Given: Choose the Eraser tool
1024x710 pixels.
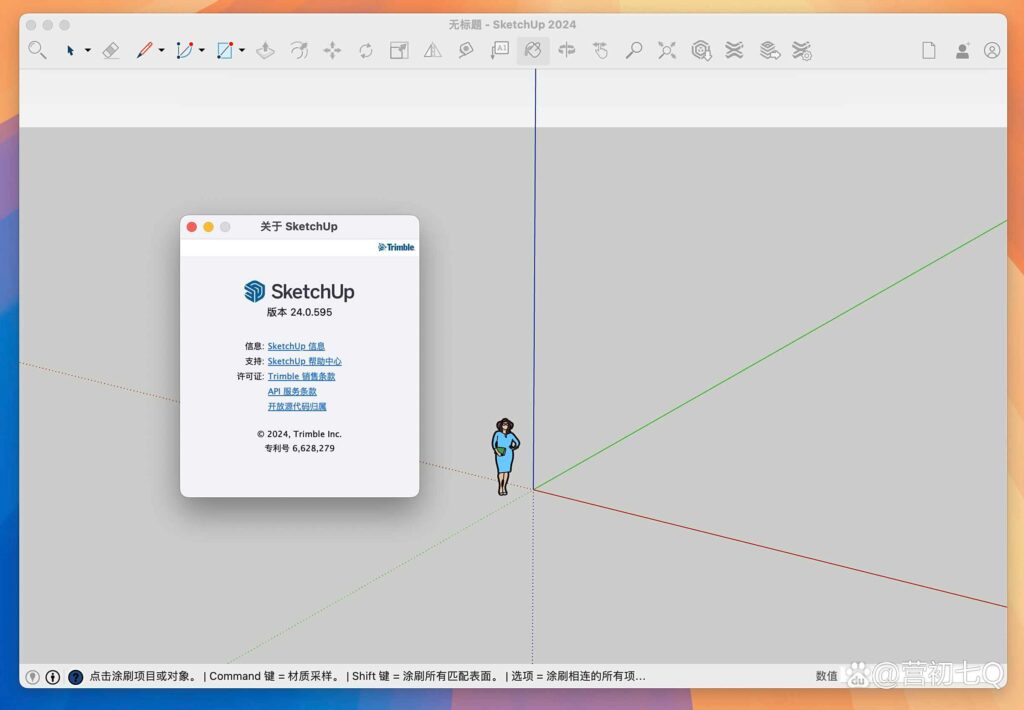Looking at the screenshot, I should point(111,50).
